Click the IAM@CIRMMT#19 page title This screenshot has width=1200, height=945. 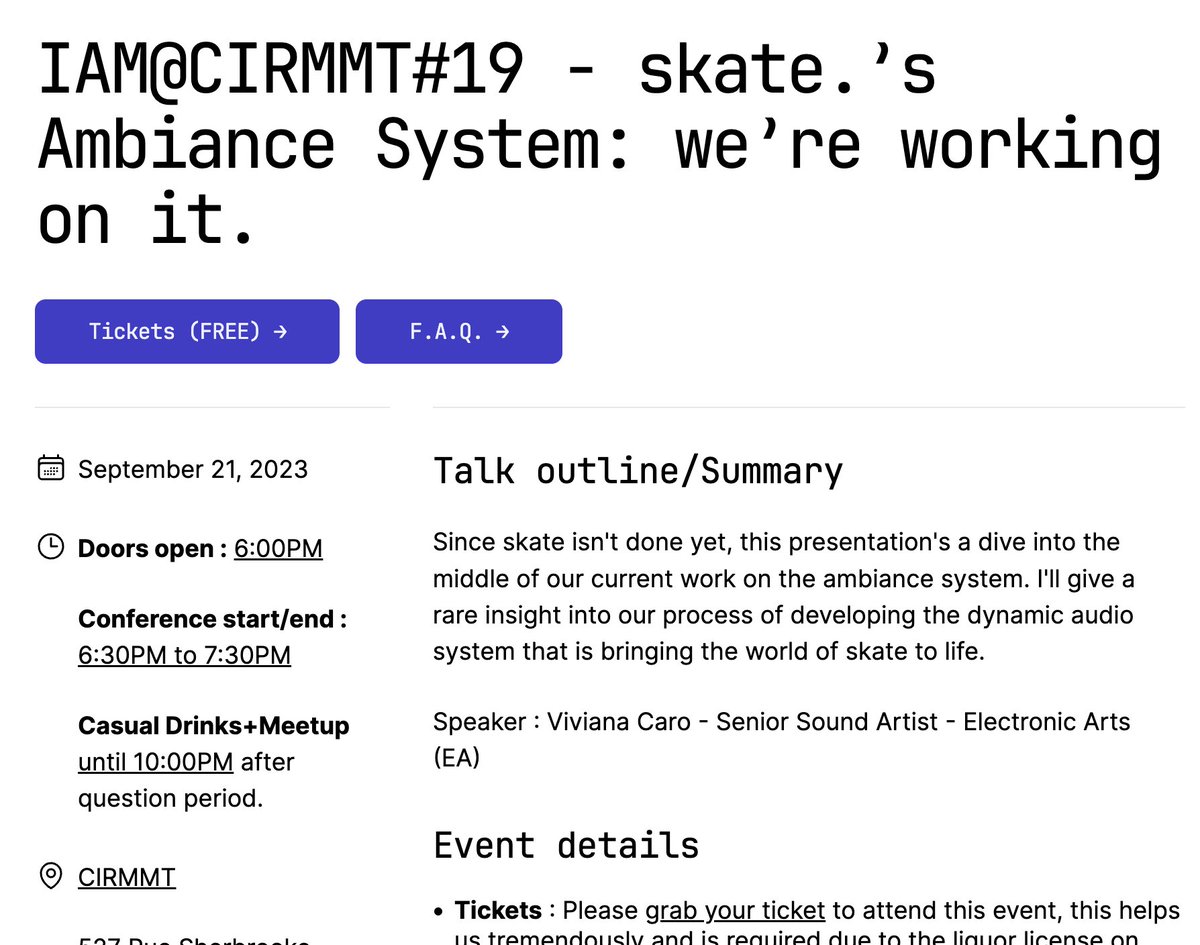click(600, 143)
